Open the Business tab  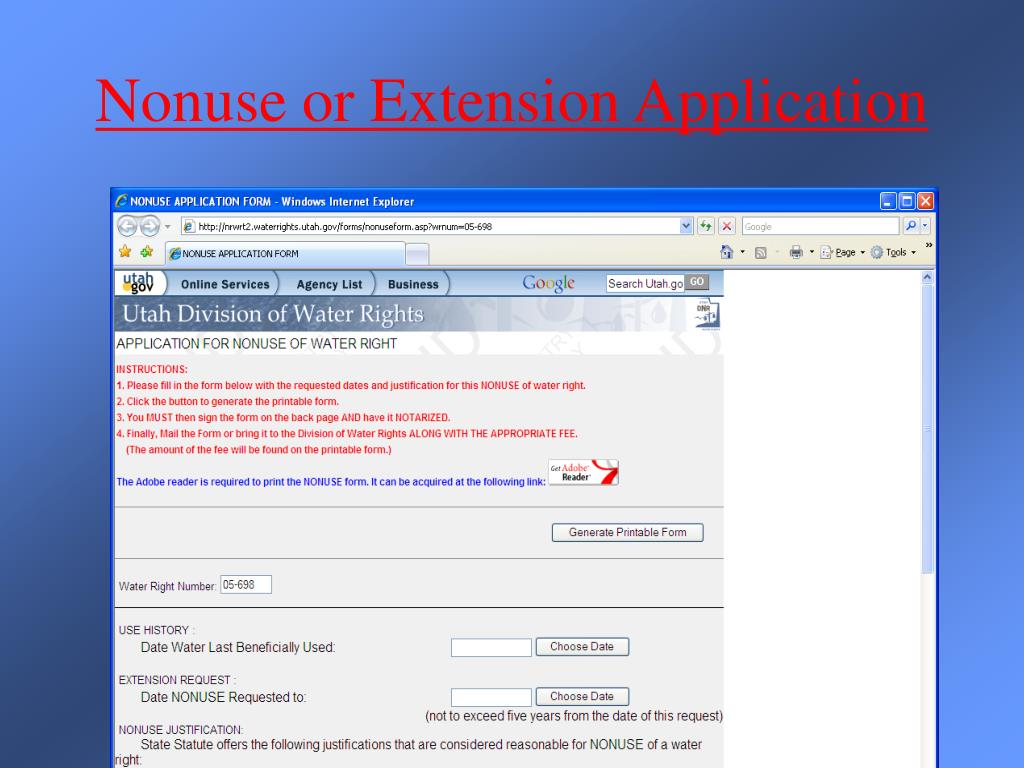(413, 284)
